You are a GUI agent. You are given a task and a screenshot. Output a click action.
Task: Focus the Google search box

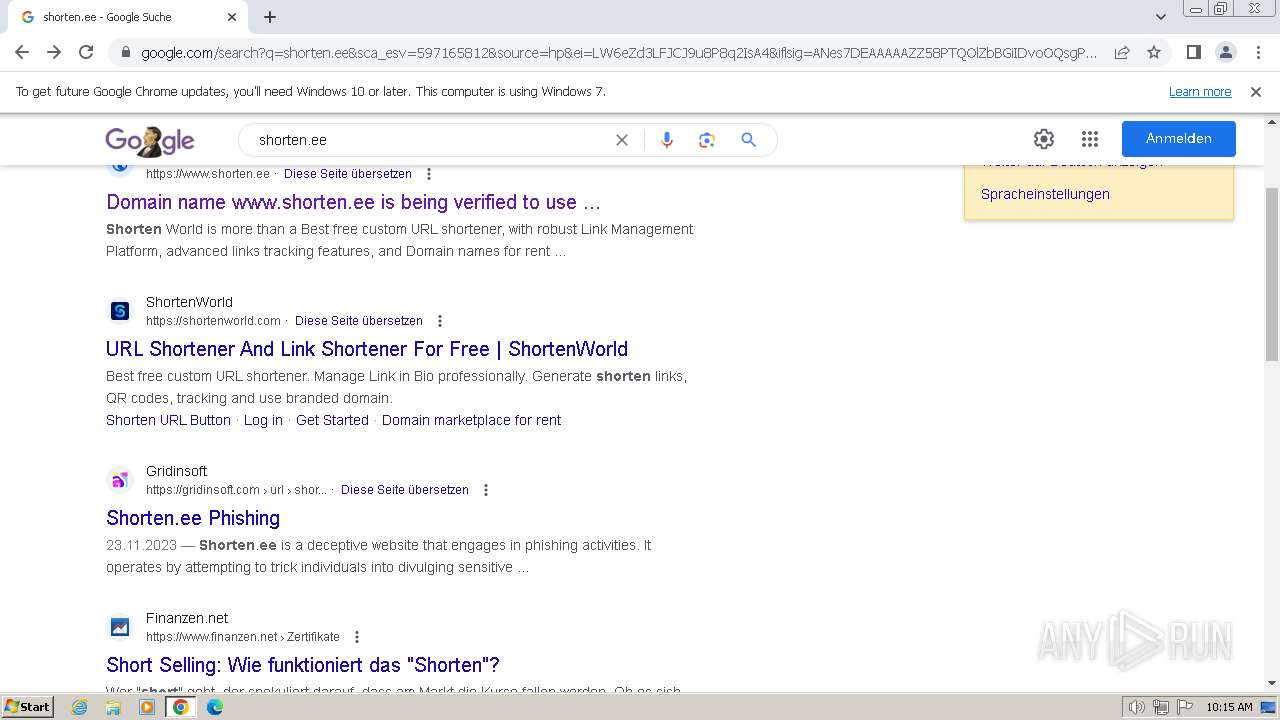coord(430,140)
